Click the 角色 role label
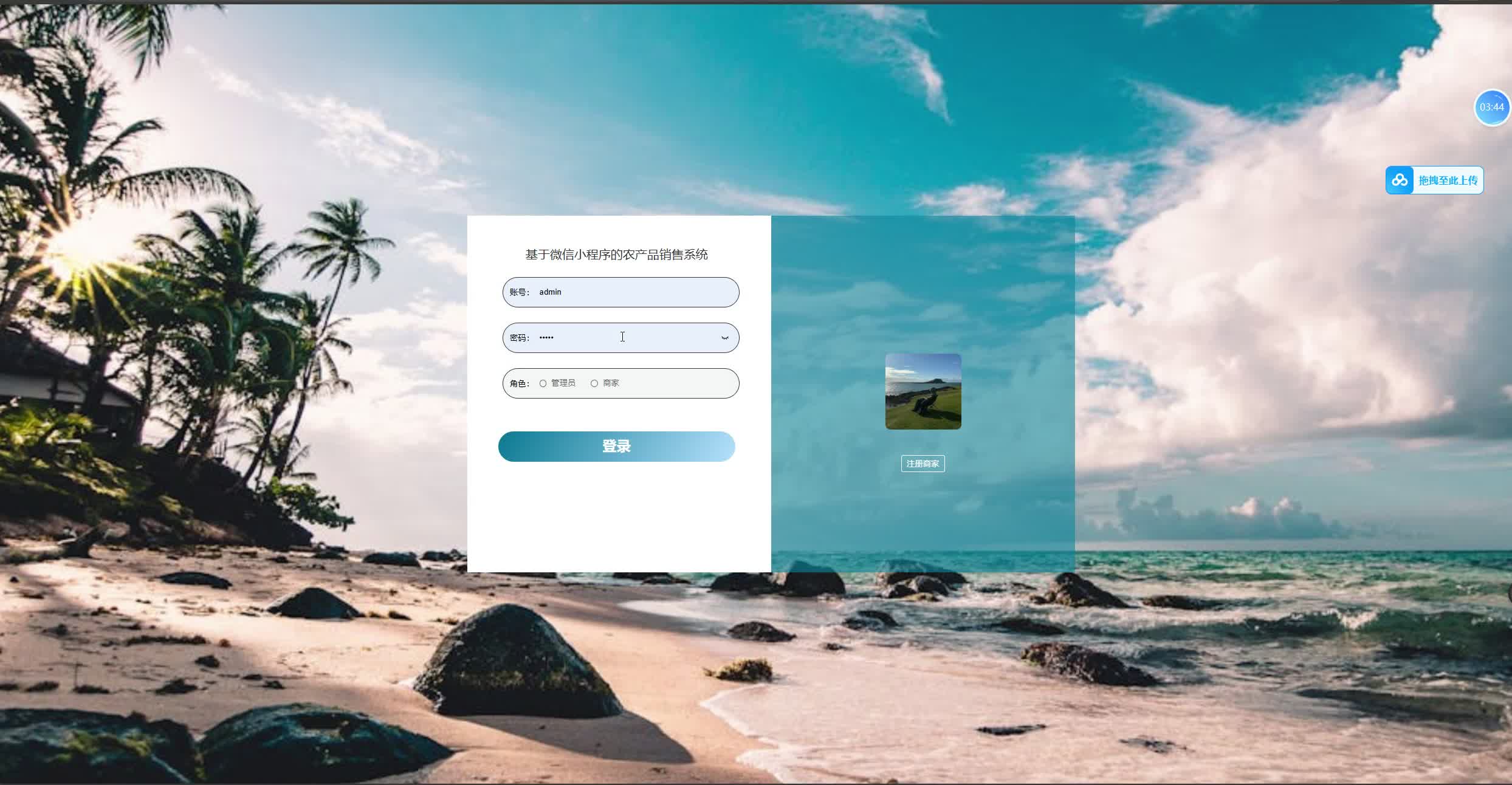This screenshot has height=785, width=1512. 518,383
